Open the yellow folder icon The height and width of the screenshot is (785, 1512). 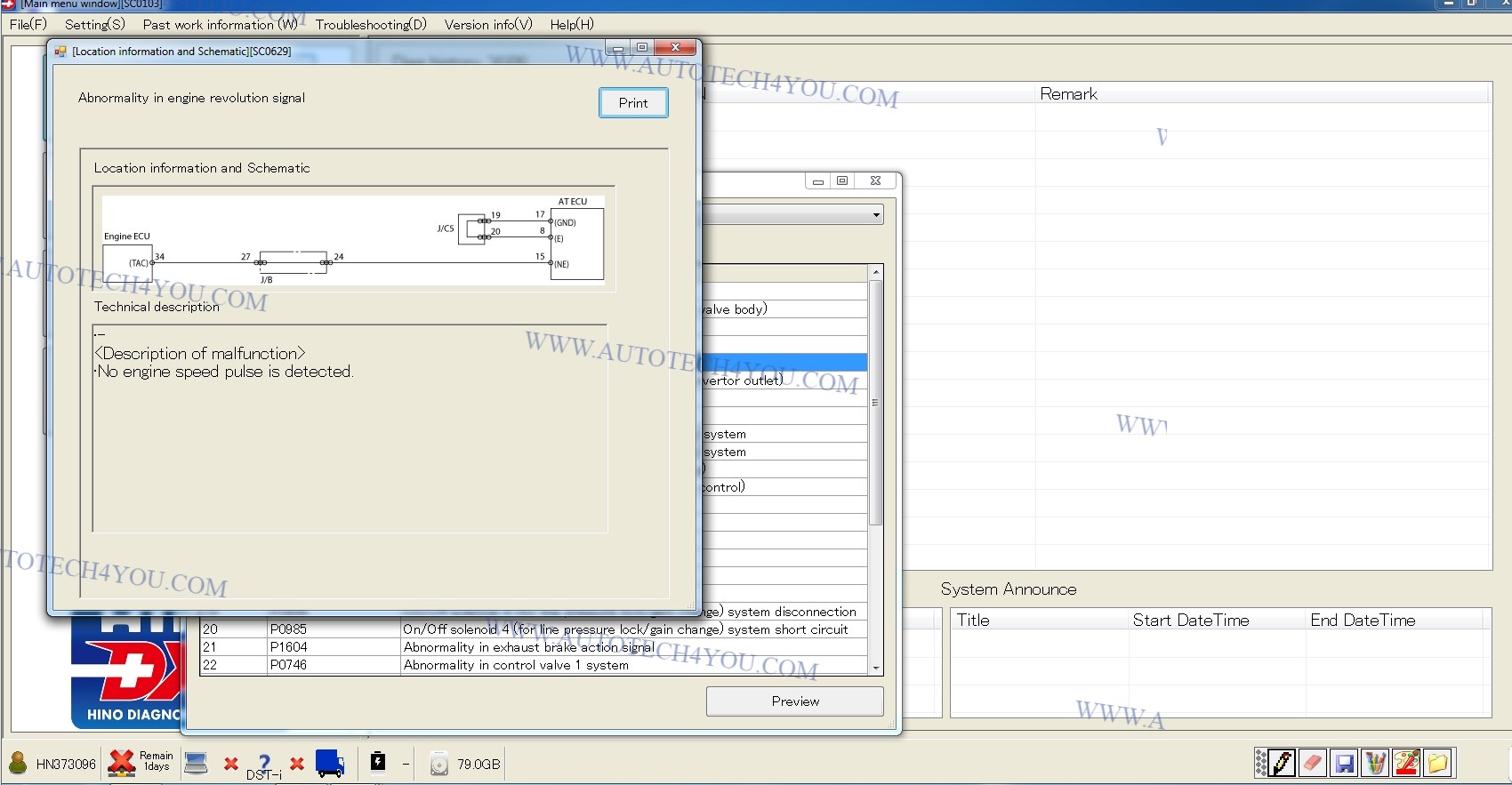[1437, 763]
